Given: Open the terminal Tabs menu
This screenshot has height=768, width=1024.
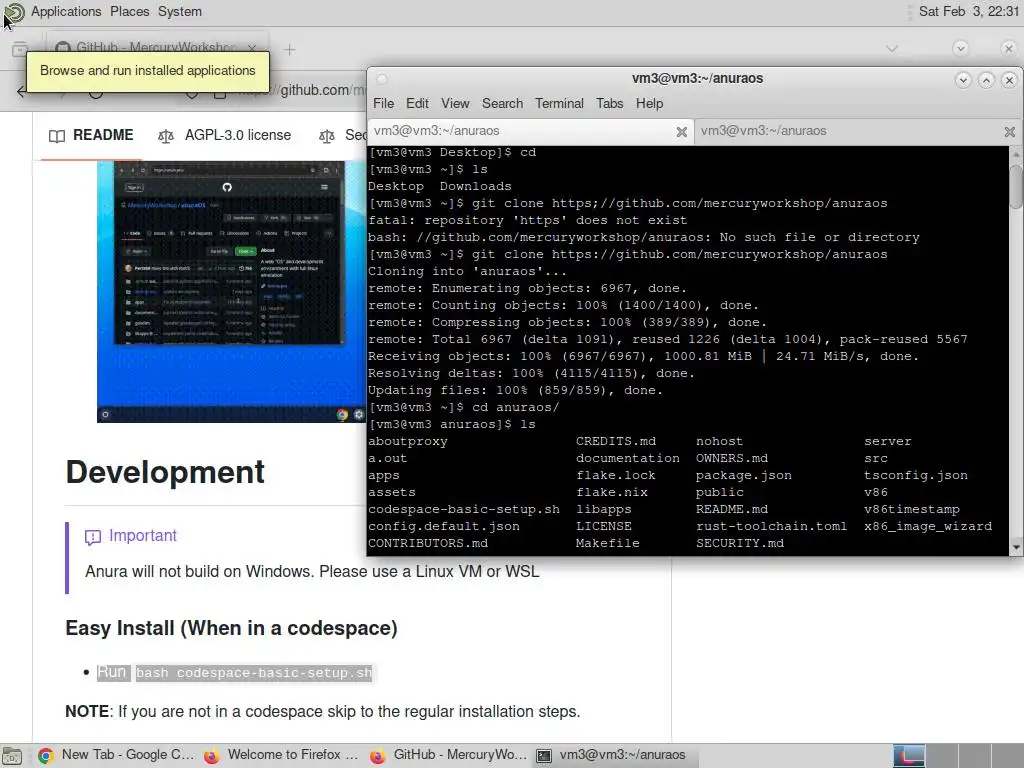Looking at the screenshot, I should tap(609, 103).
